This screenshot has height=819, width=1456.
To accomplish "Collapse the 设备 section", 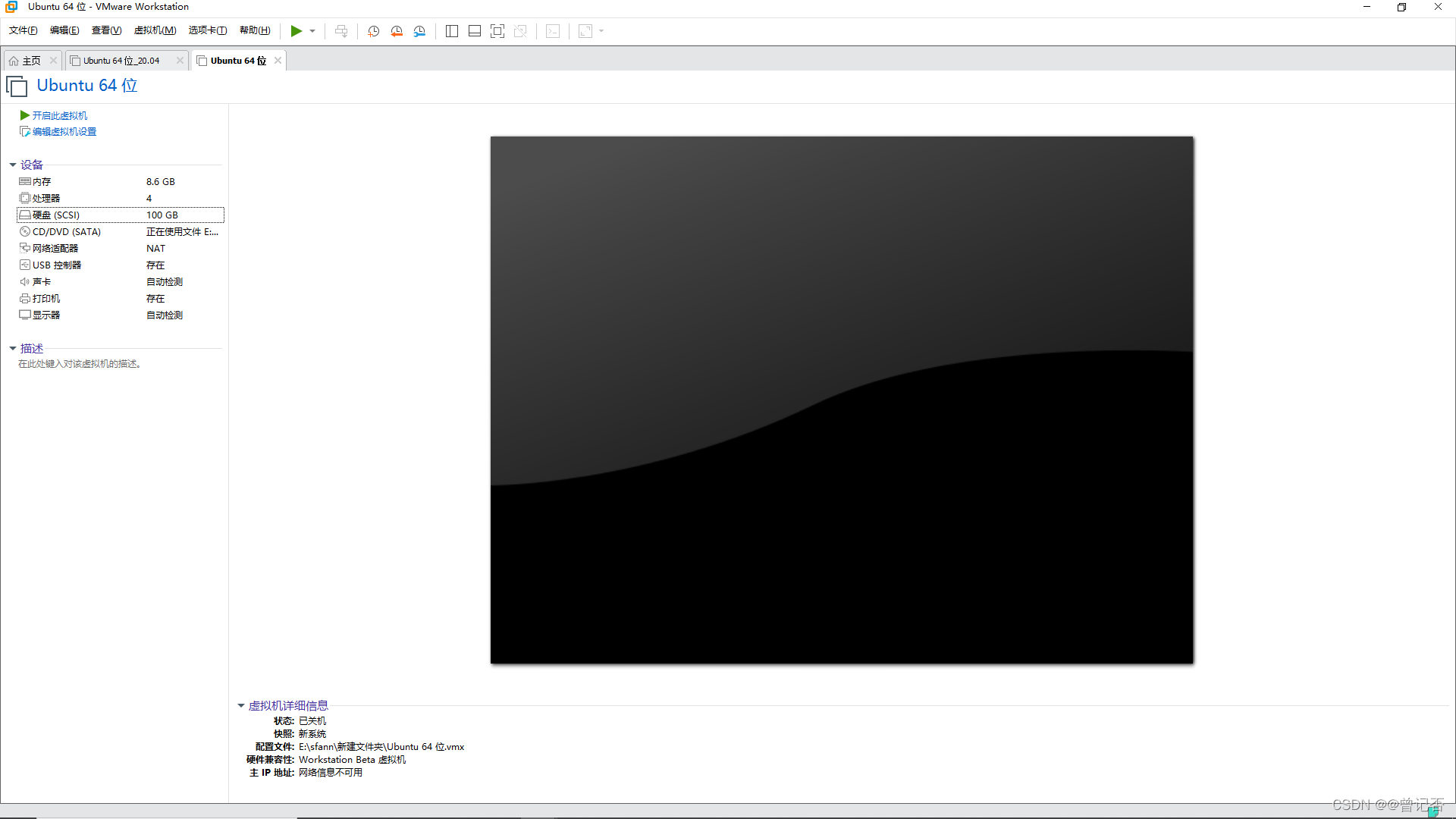I will click(x=13, y=165).
